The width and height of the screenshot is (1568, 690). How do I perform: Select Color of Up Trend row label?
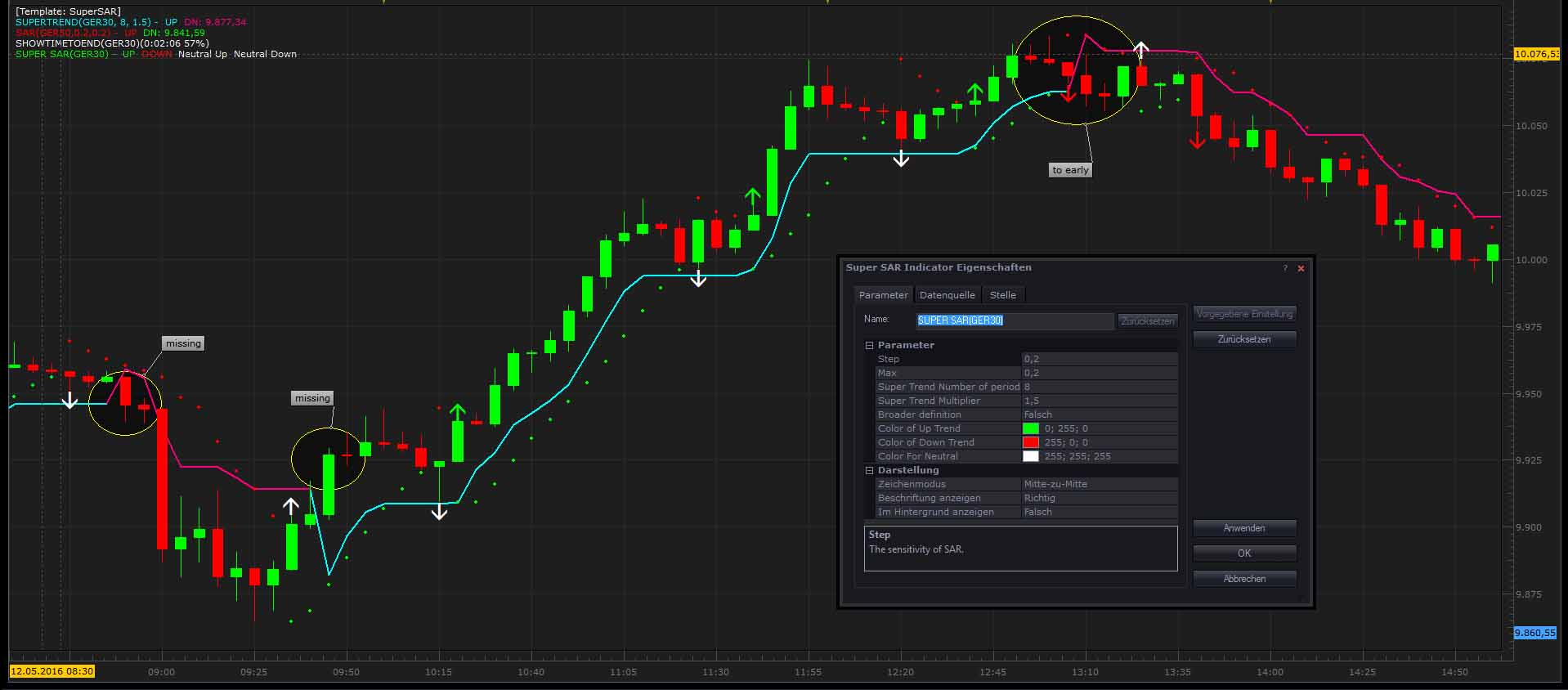coord(919,428)
